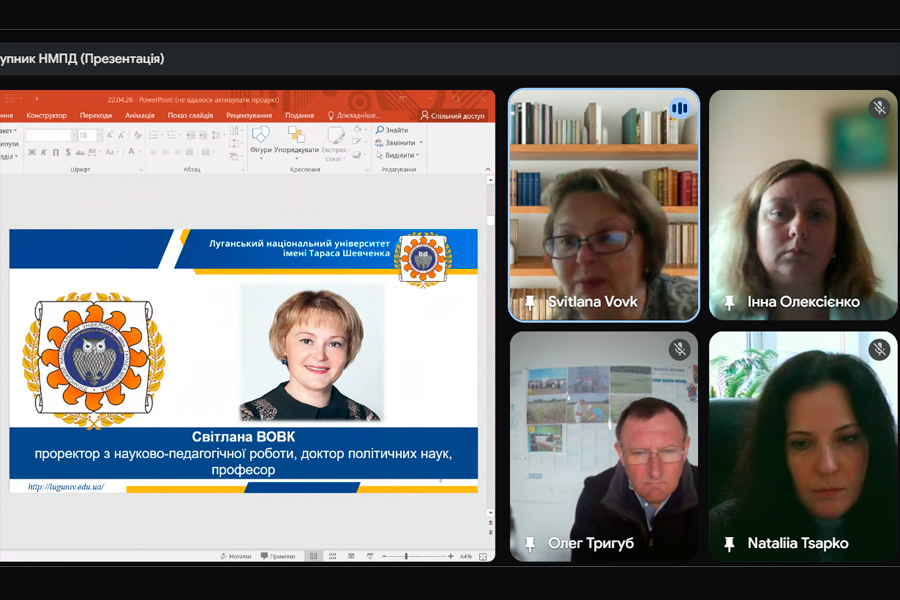Click Замінити replace button
This screenshot has width=900, height=600.
coord(396,142)
